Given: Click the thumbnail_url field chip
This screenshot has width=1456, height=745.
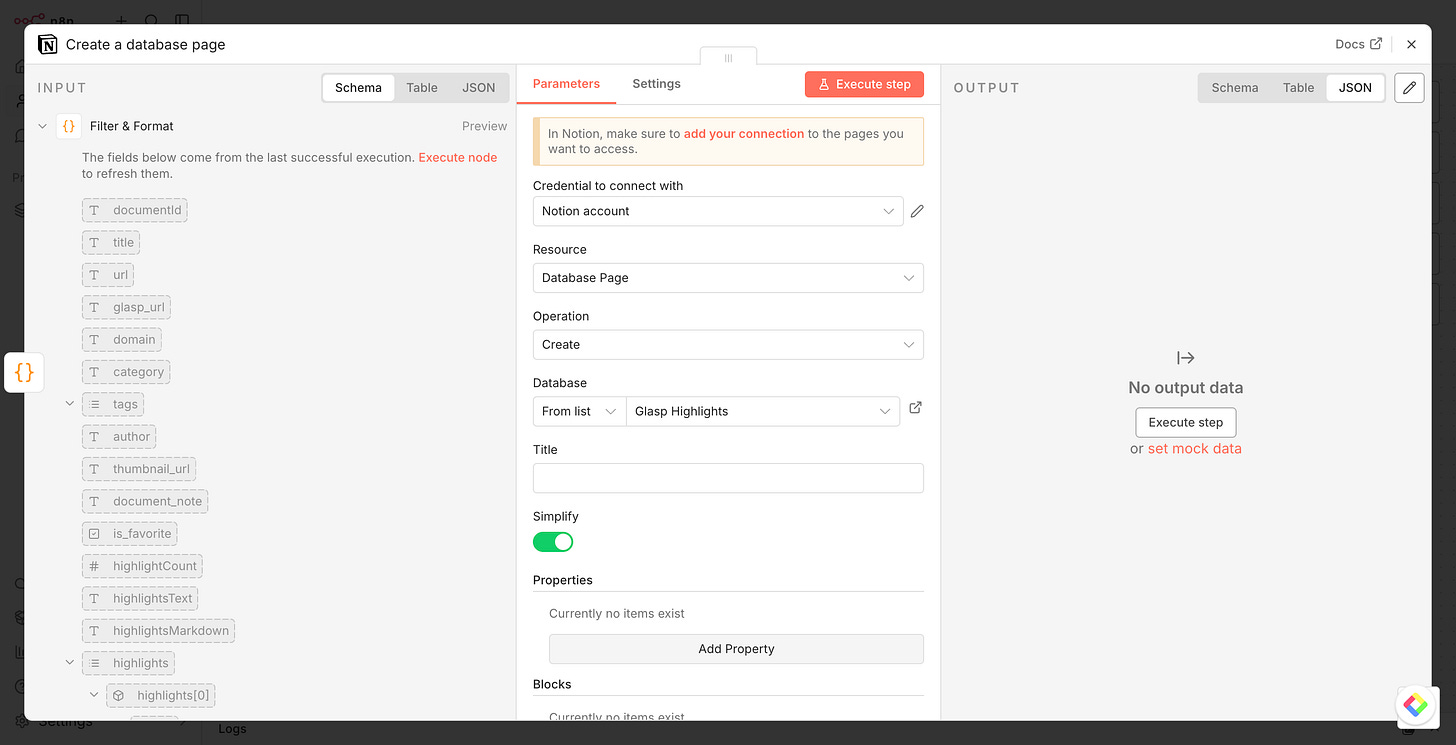Looking at the screenshot, I should pyautogui.click(x=139, y=469).
